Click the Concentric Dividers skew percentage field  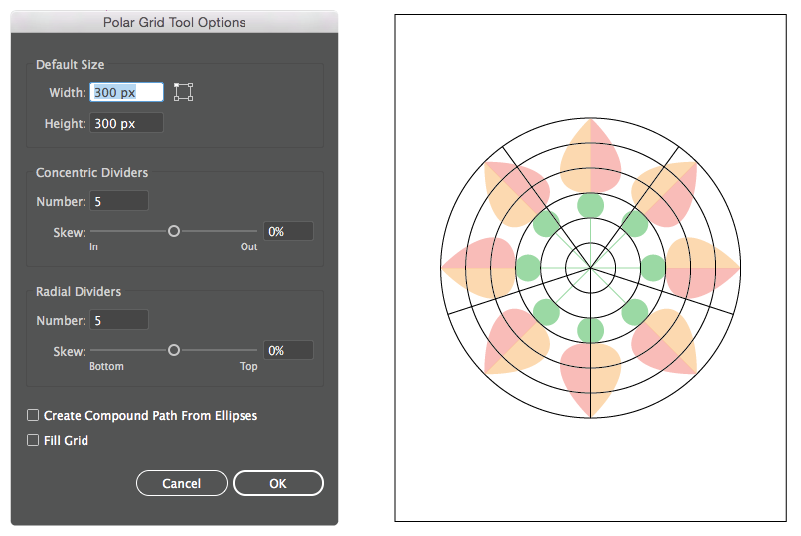(x=288, y=231)
